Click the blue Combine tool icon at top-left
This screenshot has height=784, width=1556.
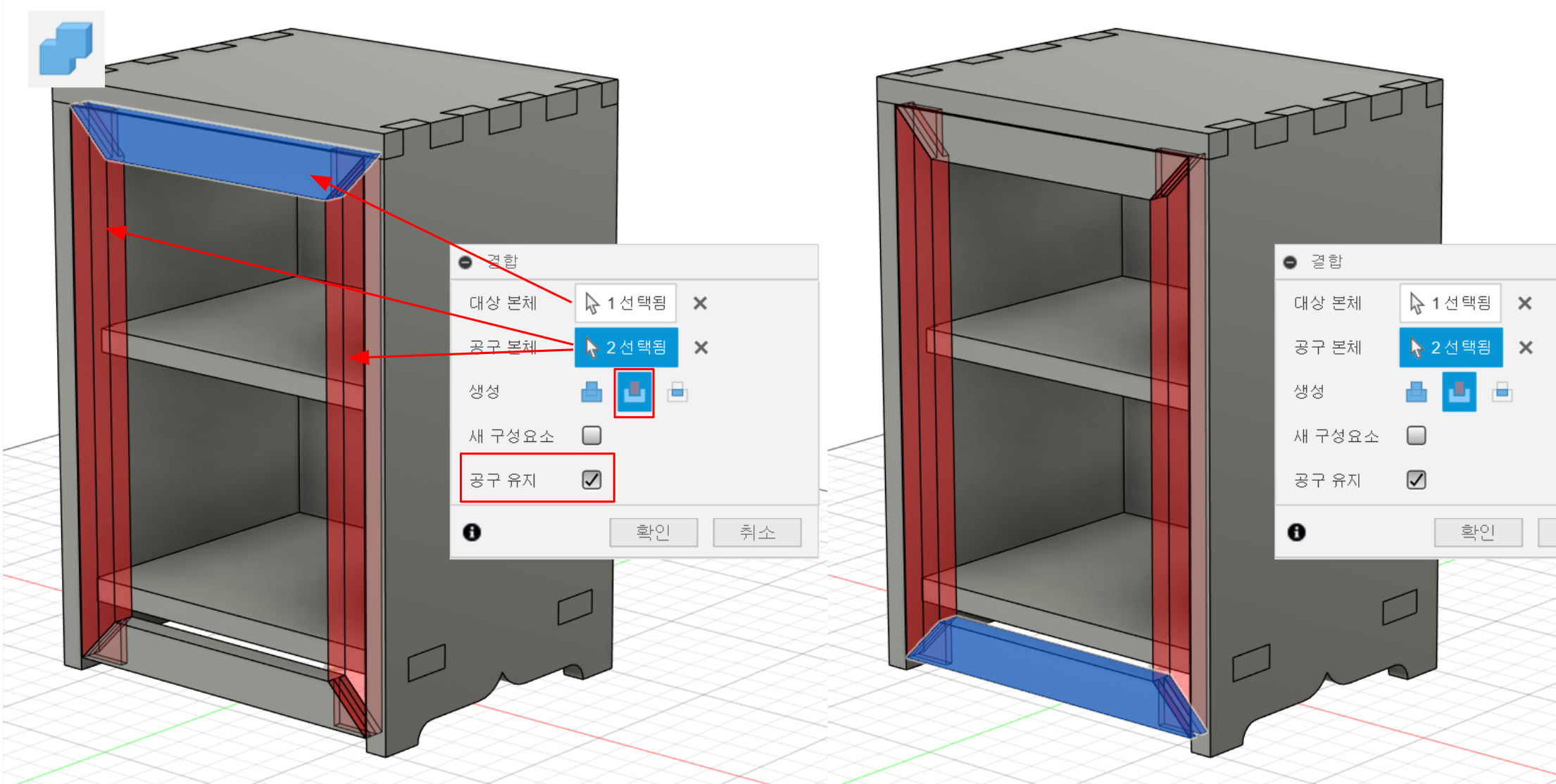(x=66, y=49)
